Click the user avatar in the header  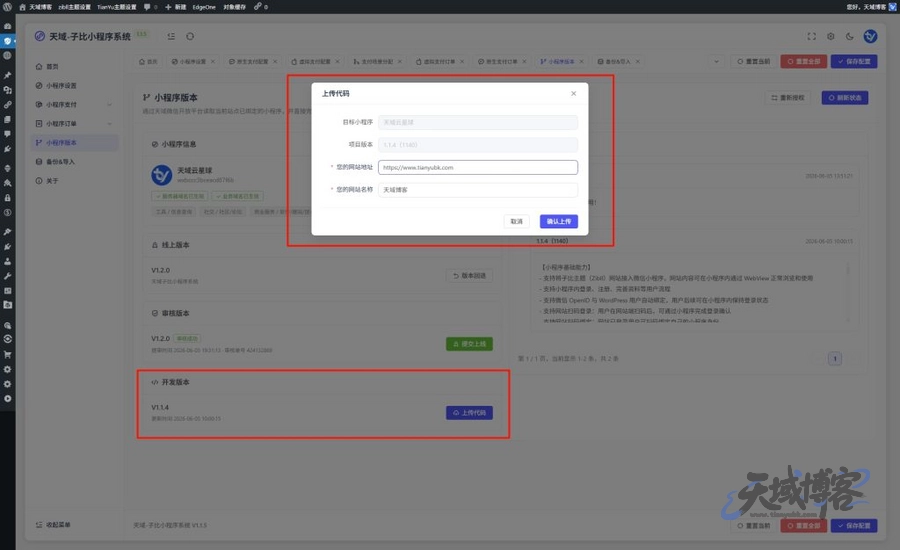click(x=870, y=36)
